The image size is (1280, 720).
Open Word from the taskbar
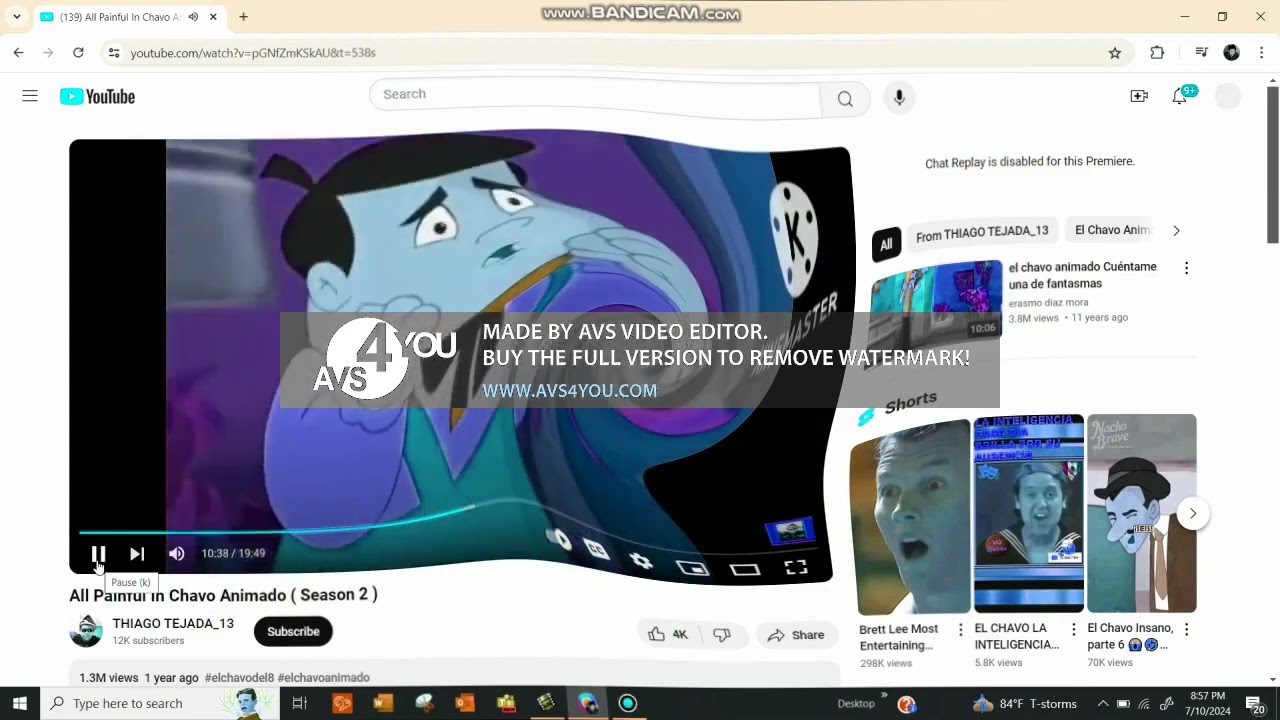[383, 703]
